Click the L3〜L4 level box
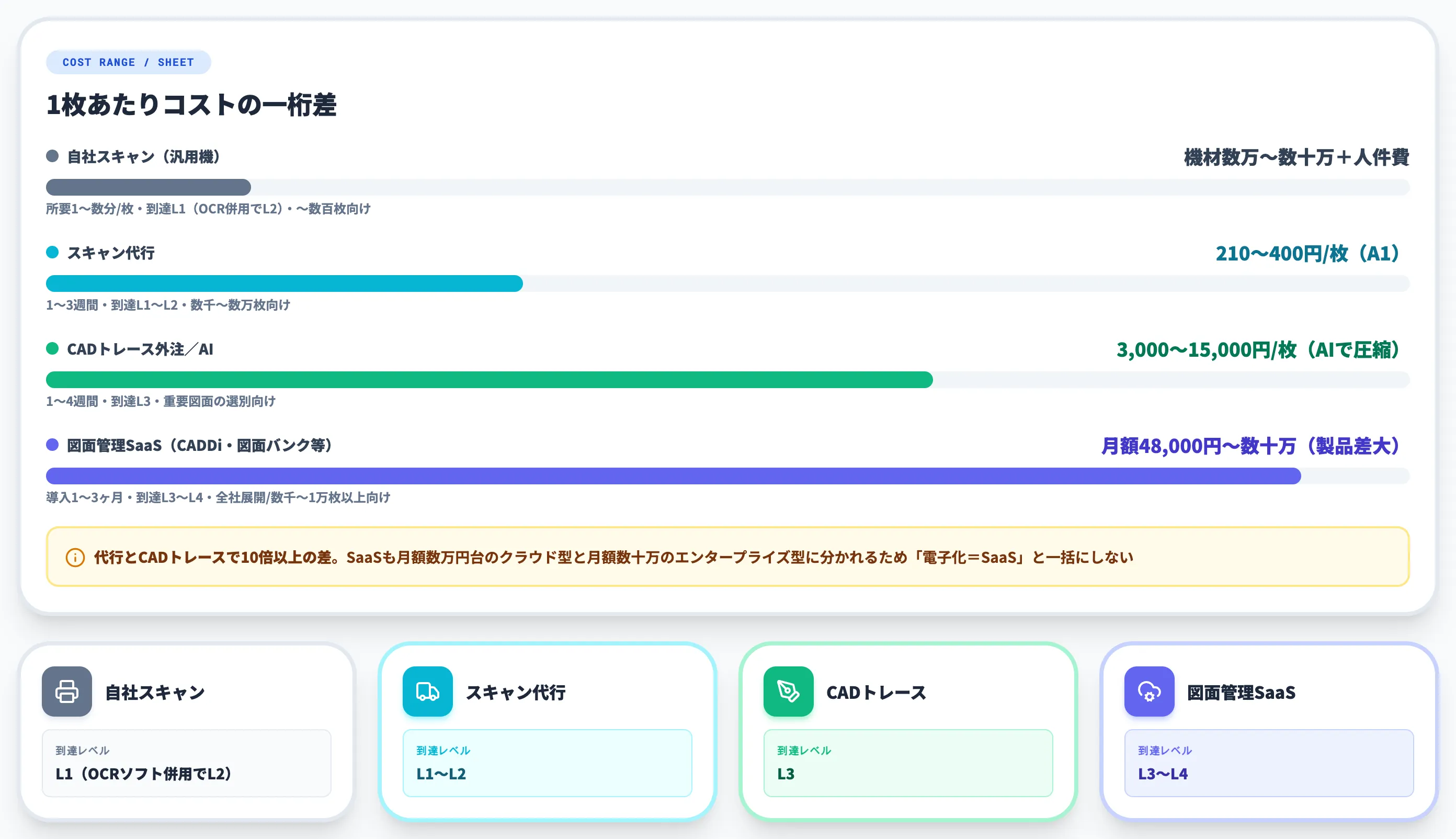The height and width of the screenshot is (839, 1456). pos(1269,763)
